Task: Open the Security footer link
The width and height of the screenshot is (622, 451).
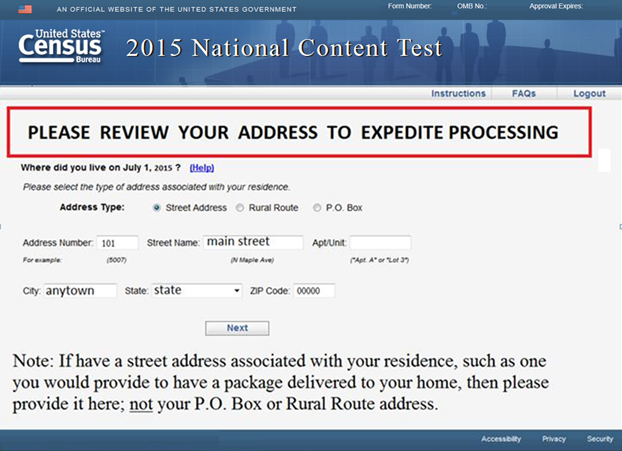Action: [x=600, y=439]
